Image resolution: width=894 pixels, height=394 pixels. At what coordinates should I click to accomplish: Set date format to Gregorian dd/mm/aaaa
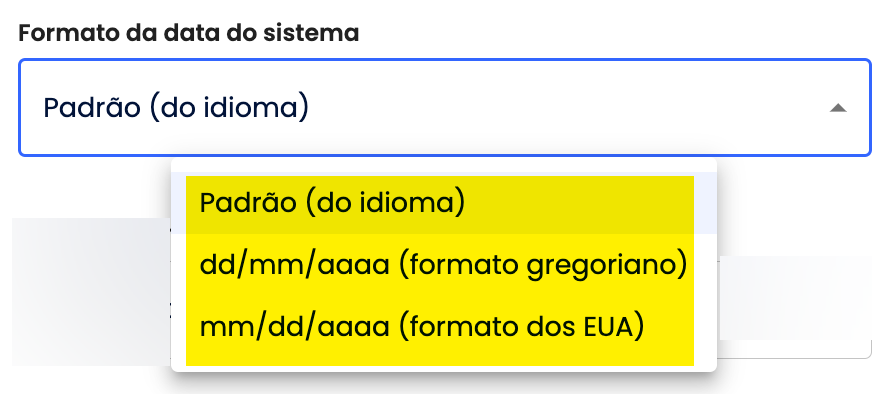click(x=444, y=265)
